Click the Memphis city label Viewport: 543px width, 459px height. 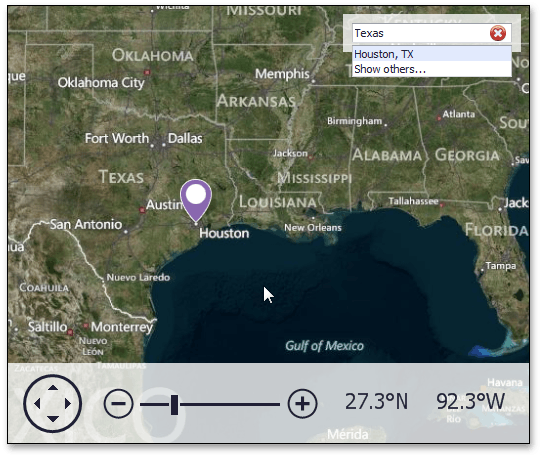pos(282,73)
